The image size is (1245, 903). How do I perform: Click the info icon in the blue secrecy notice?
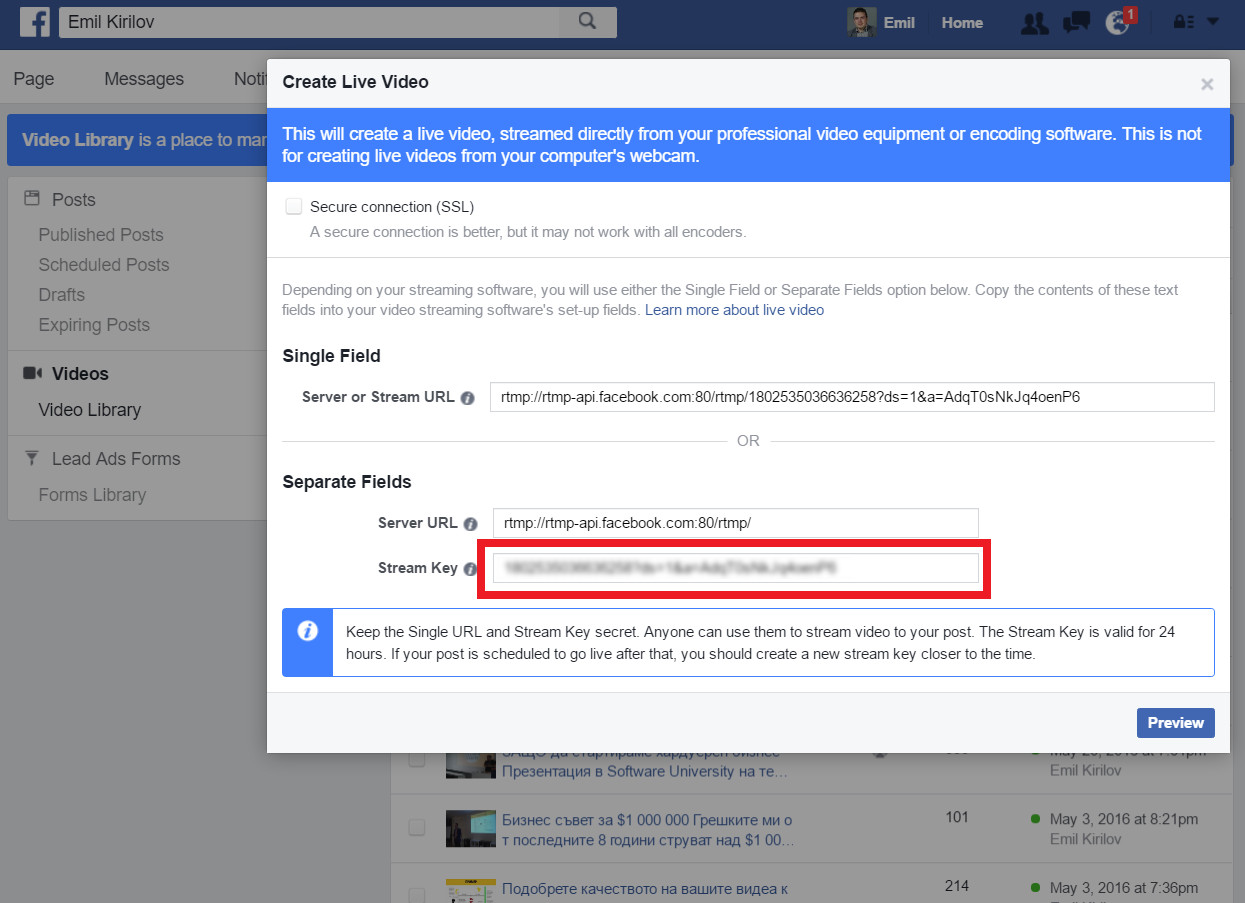pyautogui.click(x=308, y=631)
